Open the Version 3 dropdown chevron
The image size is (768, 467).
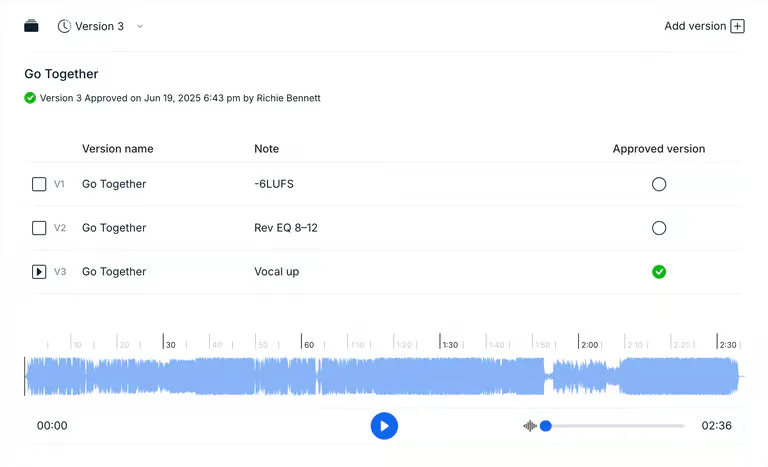[x=140, y=26]
